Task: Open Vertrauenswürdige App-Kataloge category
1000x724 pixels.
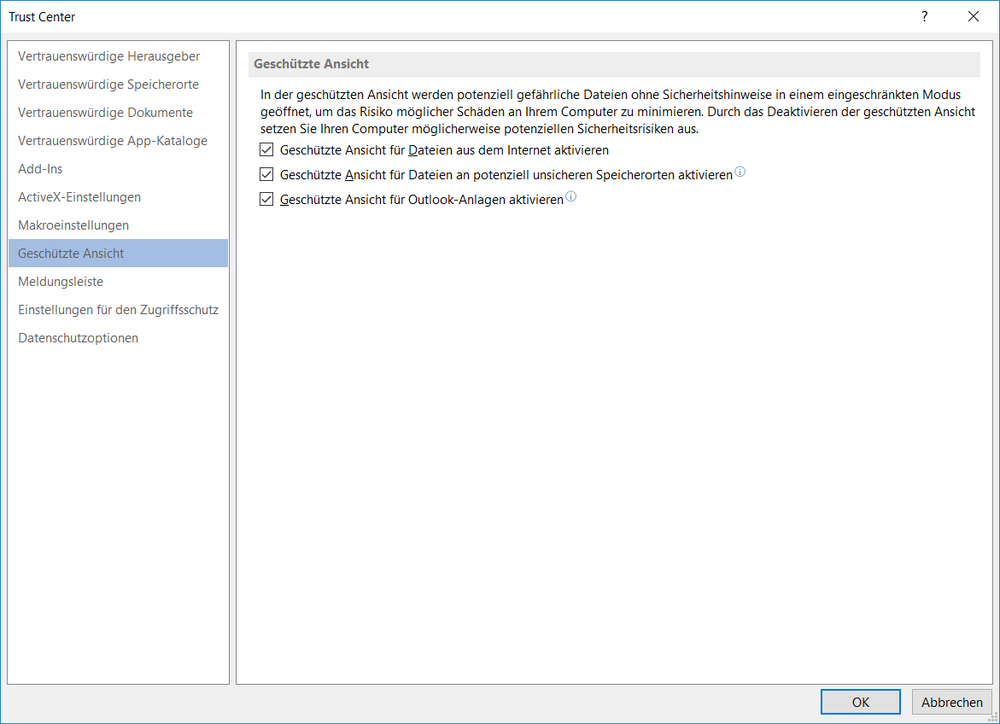Action: [x=113, y=141]
